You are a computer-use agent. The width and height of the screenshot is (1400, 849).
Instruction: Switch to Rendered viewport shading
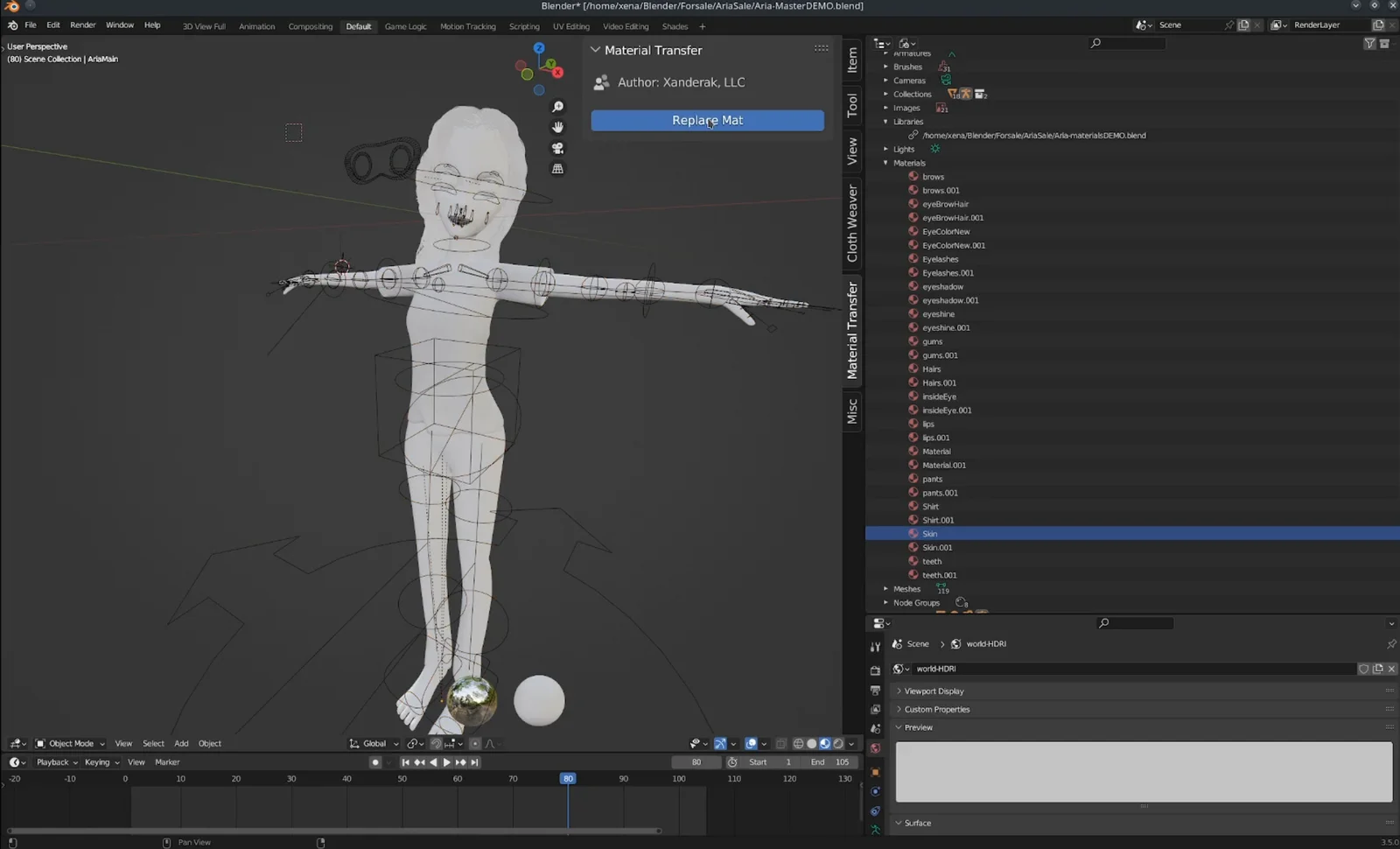pyautogui.click(x=837, y=743)
